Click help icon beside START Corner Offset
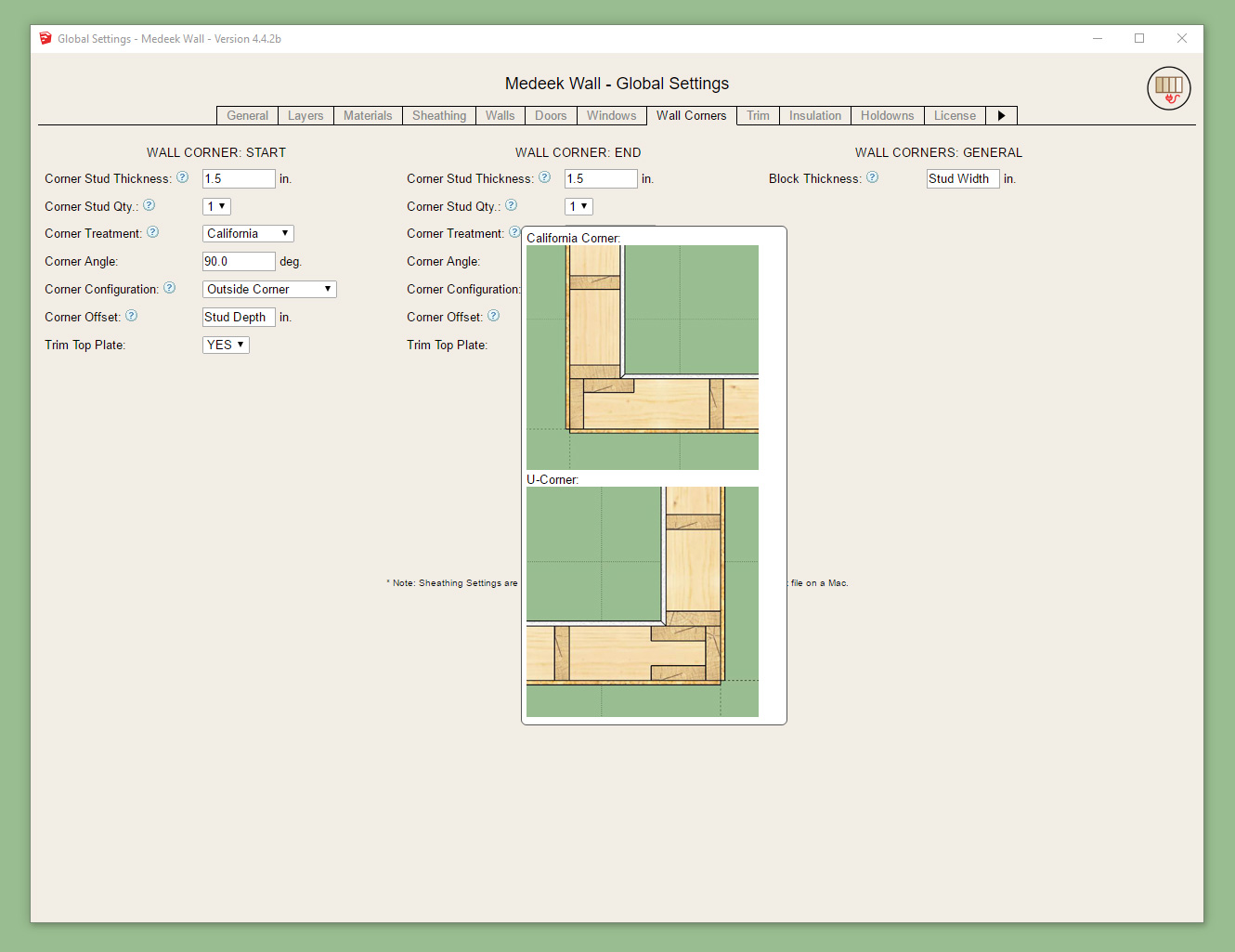Image resolution: width=1235 pixels, height=952 pixels. click(x=132, y=316)
